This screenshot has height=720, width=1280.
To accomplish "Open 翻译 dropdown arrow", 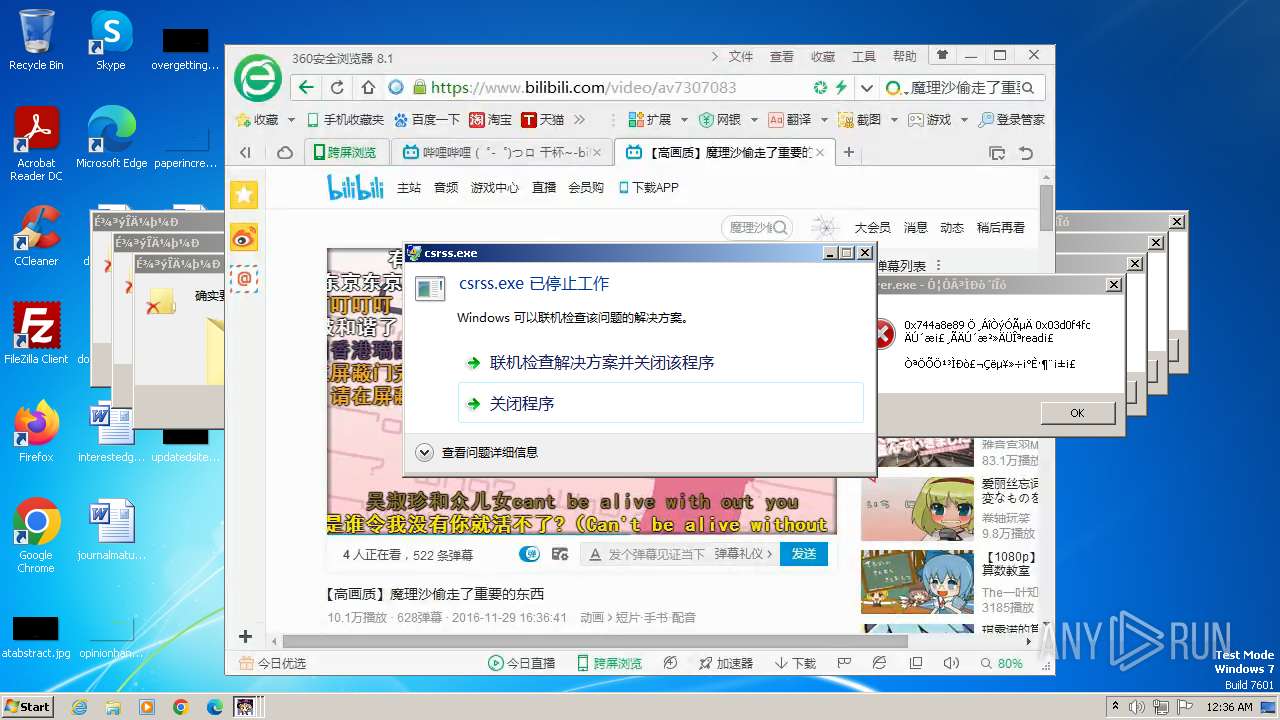I will 824,120.
